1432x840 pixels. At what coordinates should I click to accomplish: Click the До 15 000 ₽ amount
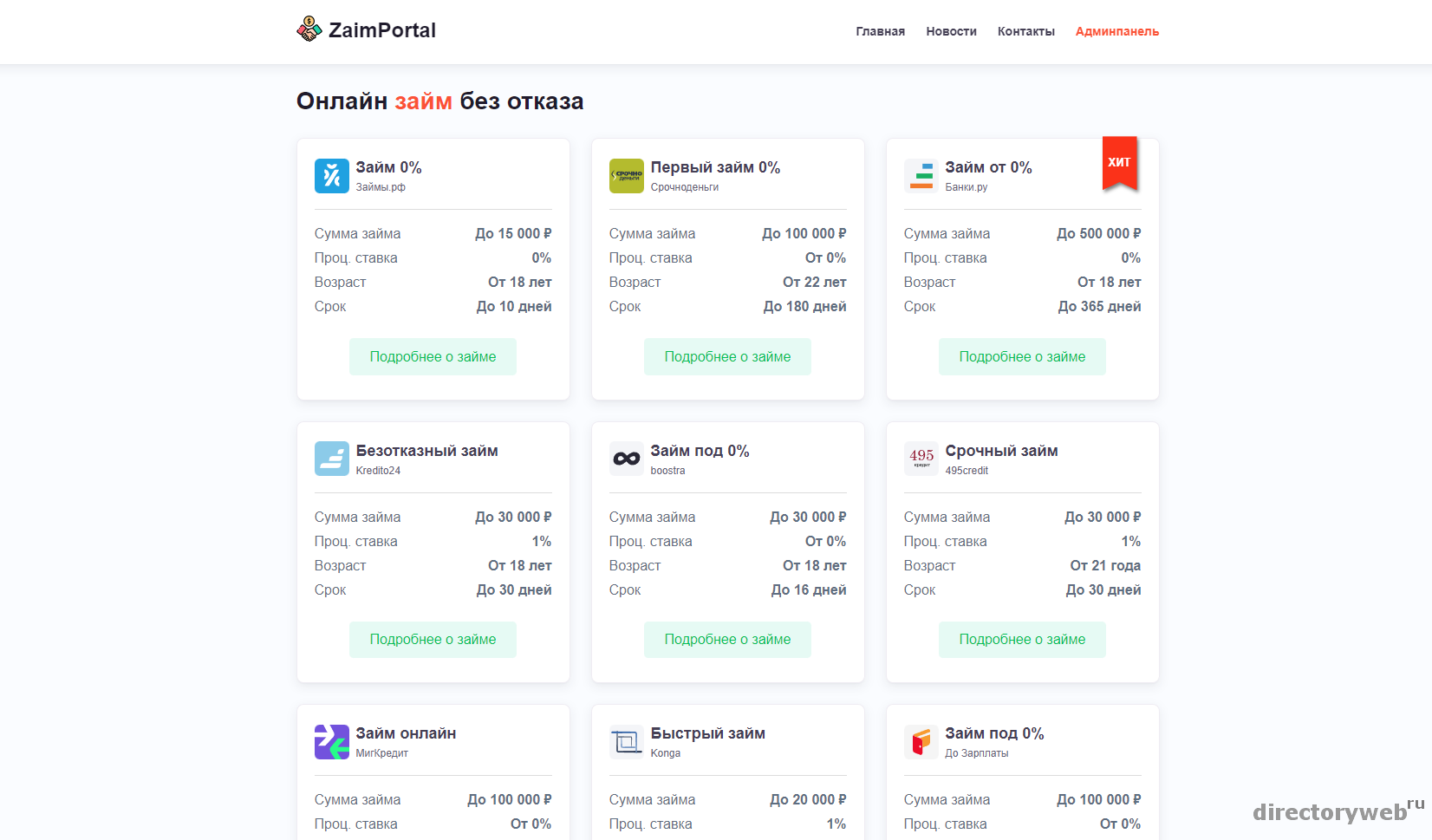pos(513,234)
